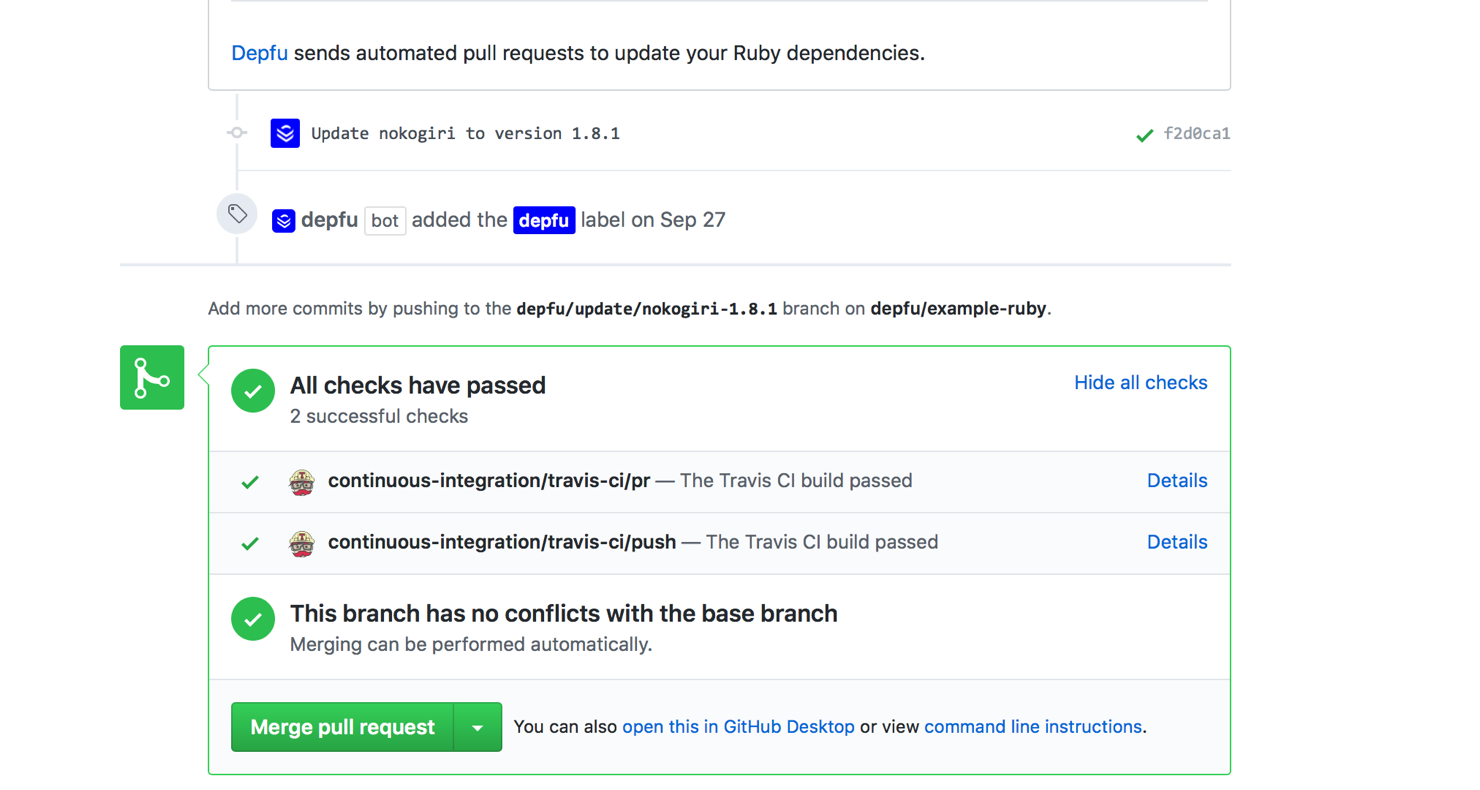Open the depfu user profile link
The height and width of the screenshot is (790, 1480).
pyautogui.click(x=329, y=220)
